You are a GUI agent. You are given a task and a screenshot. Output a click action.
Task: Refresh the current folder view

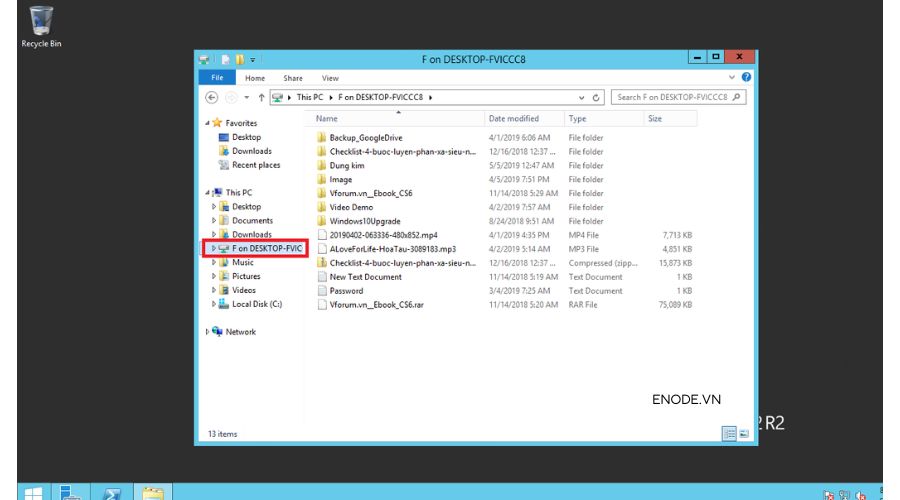(597, 97)
